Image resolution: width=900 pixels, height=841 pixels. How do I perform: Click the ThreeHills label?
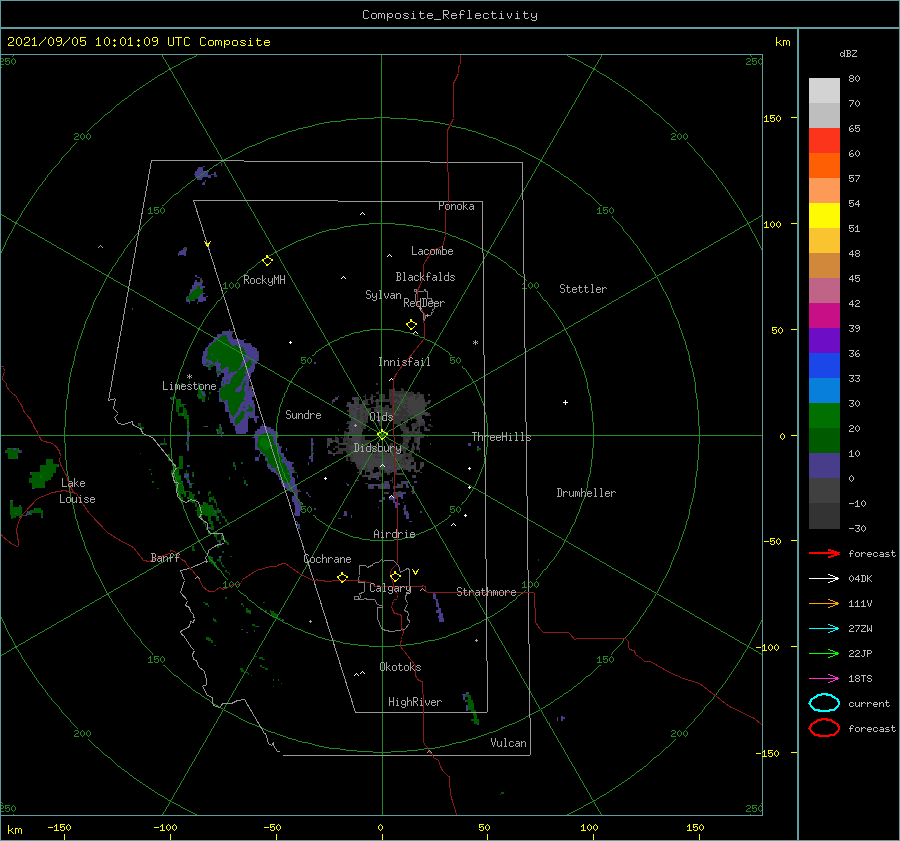(502, 437)
